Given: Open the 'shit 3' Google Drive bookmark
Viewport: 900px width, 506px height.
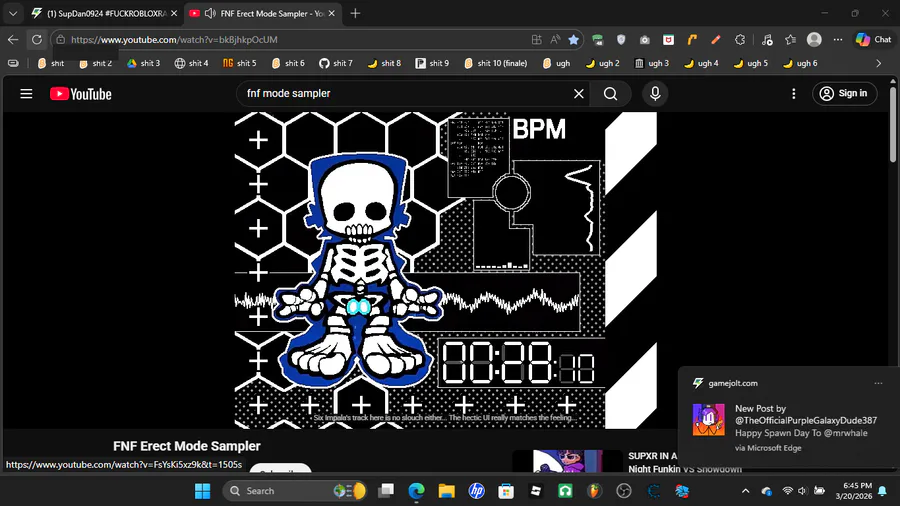Looking at the screenshot, I should (x=143, y=63).
